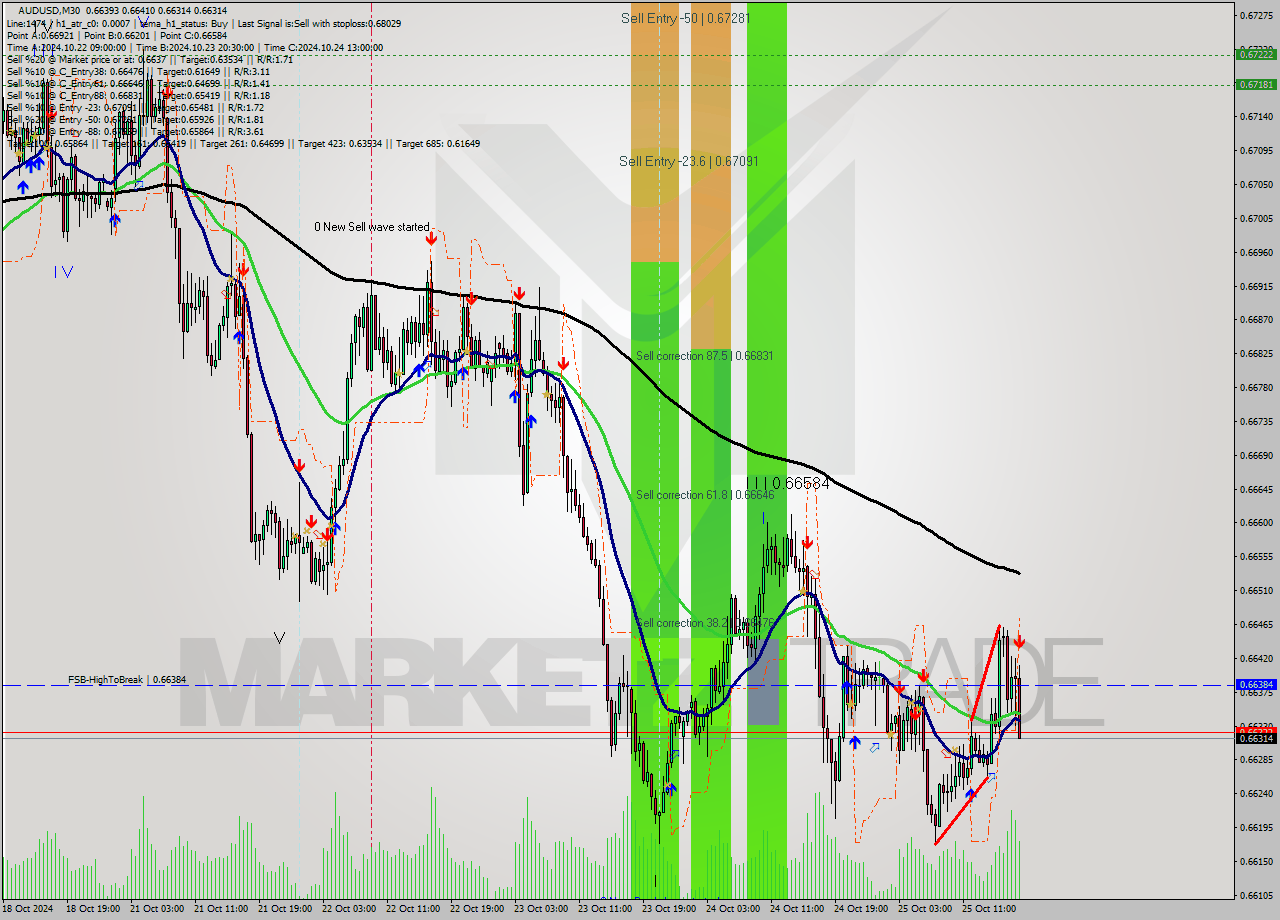This screenshot has width=1280, height=920.
Task: Click the red sell arrow above 'New Sell wave started'
Action: click(x=430, y=239)
